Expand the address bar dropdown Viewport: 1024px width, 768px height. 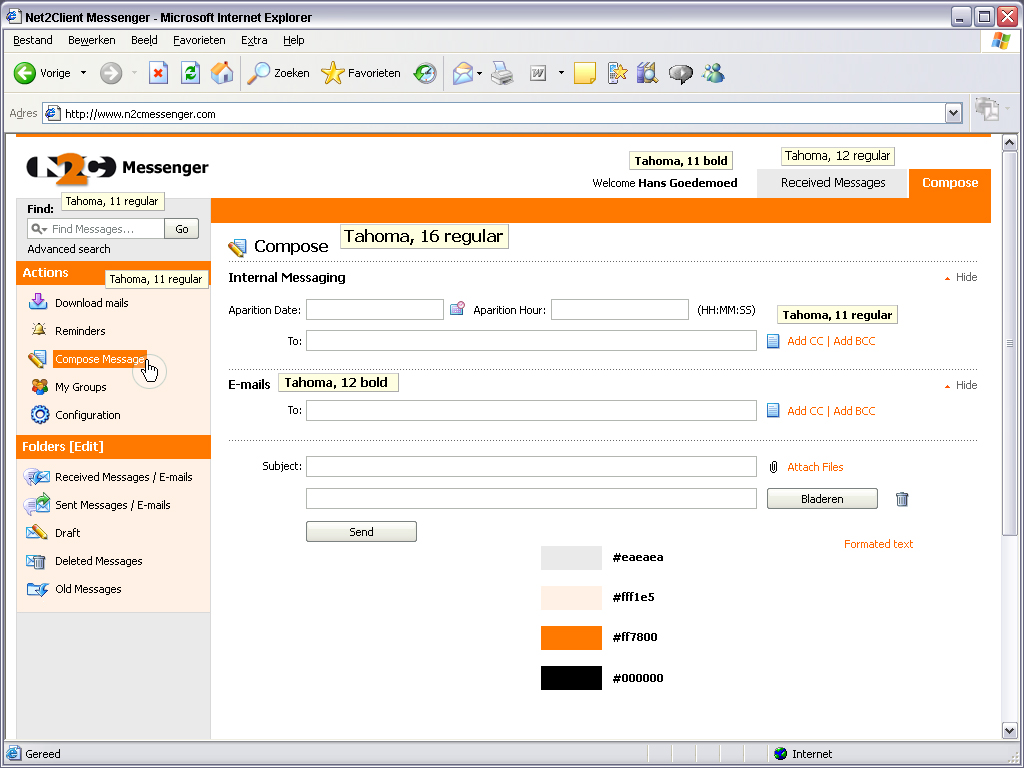coord(953,114)
